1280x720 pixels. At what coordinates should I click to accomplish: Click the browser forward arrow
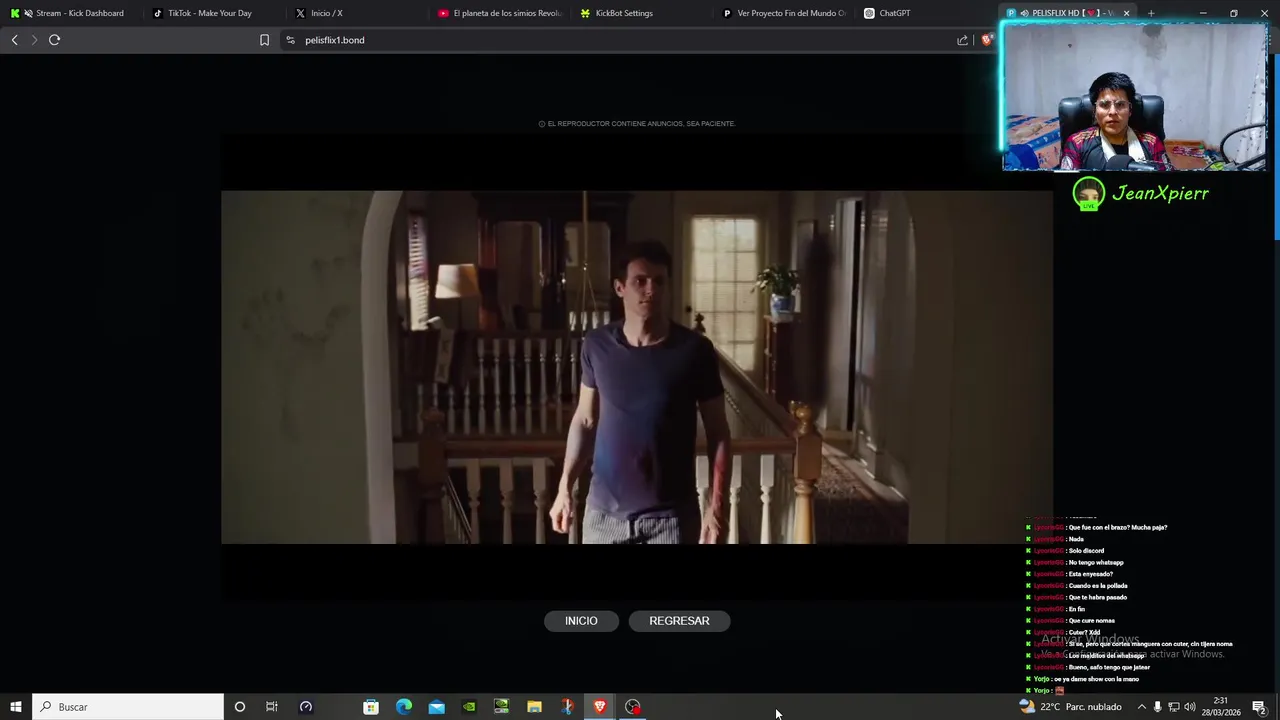point(34,40)
